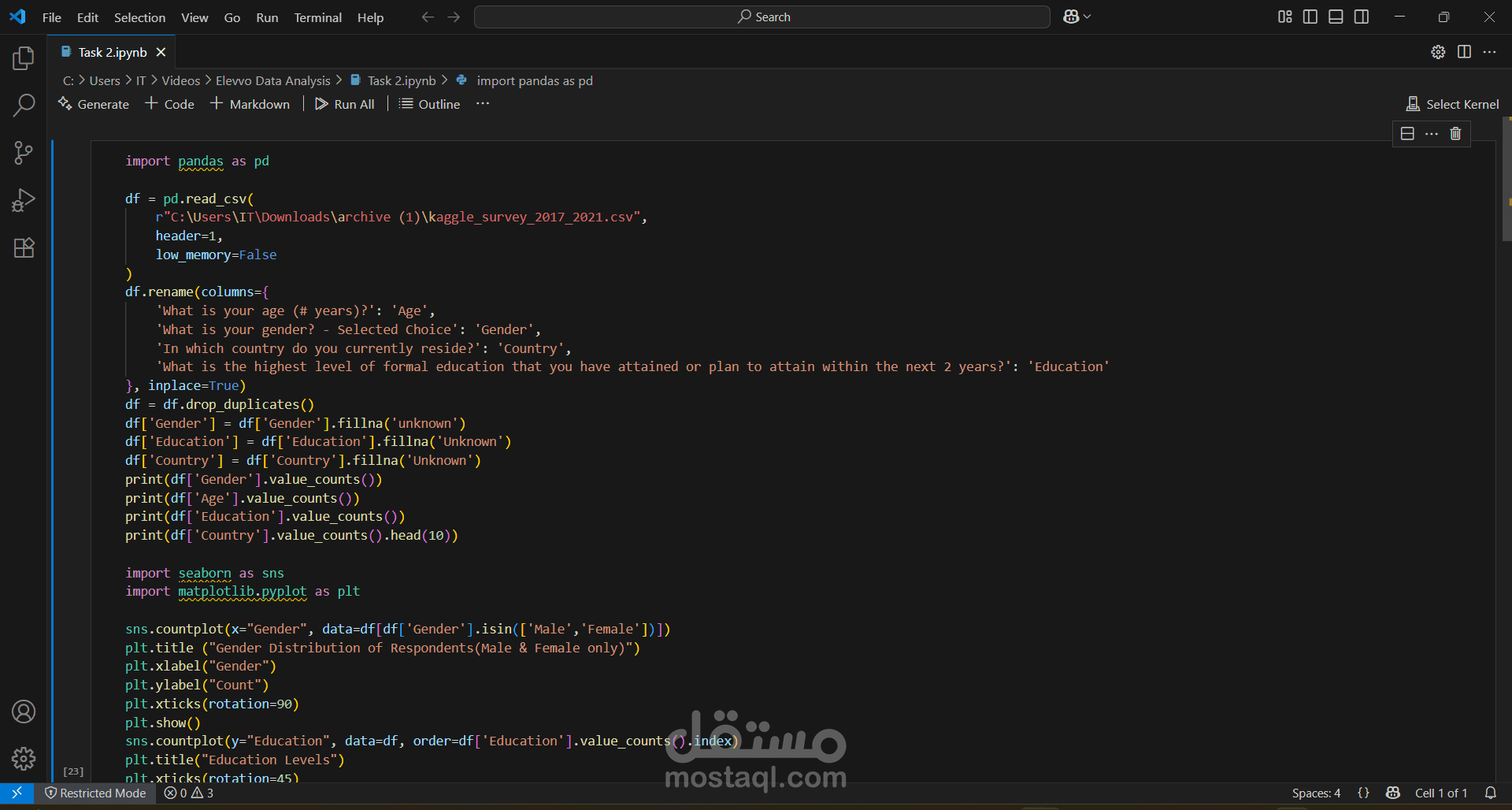Viewport: 1512px width, 810px height.
Task: Expand the IT breadcrumb
Action: [x=141, y=80]
